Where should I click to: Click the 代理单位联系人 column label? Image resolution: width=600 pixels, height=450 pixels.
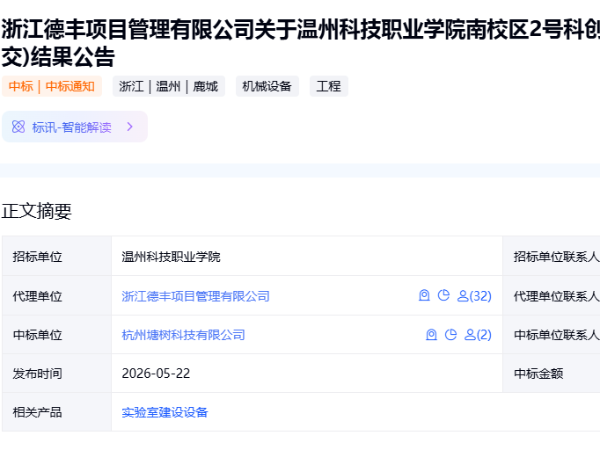coord(557,296)
